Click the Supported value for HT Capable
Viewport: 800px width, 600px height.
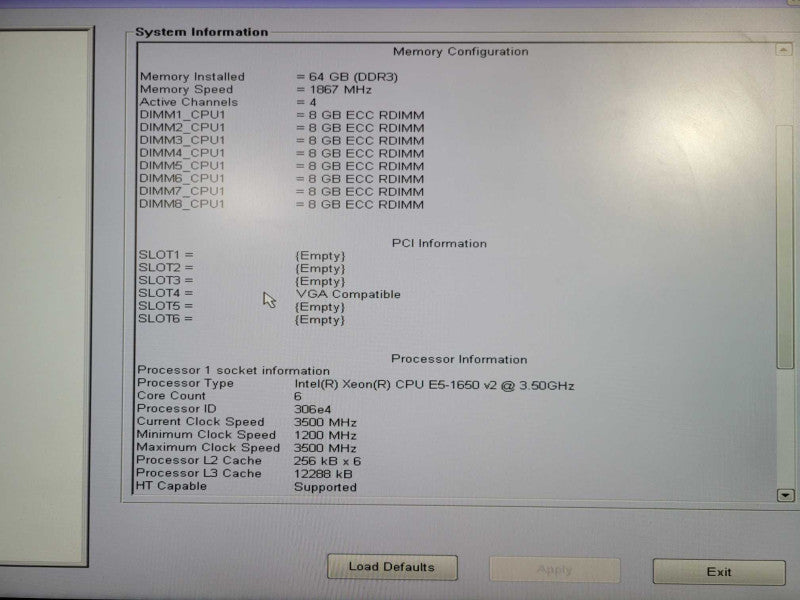click(x=325, y=487)
